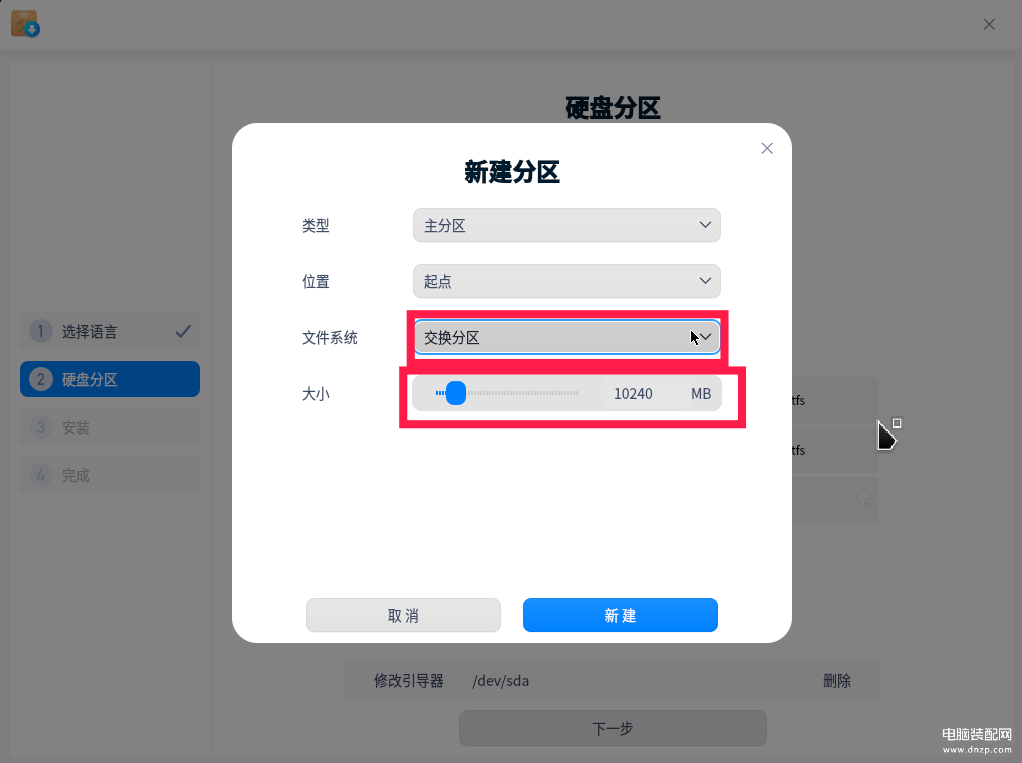Click the 删除 link next to /dev/sda
Image resolution: width=1022 pixels, height=763 pixels.
[837, 681]
